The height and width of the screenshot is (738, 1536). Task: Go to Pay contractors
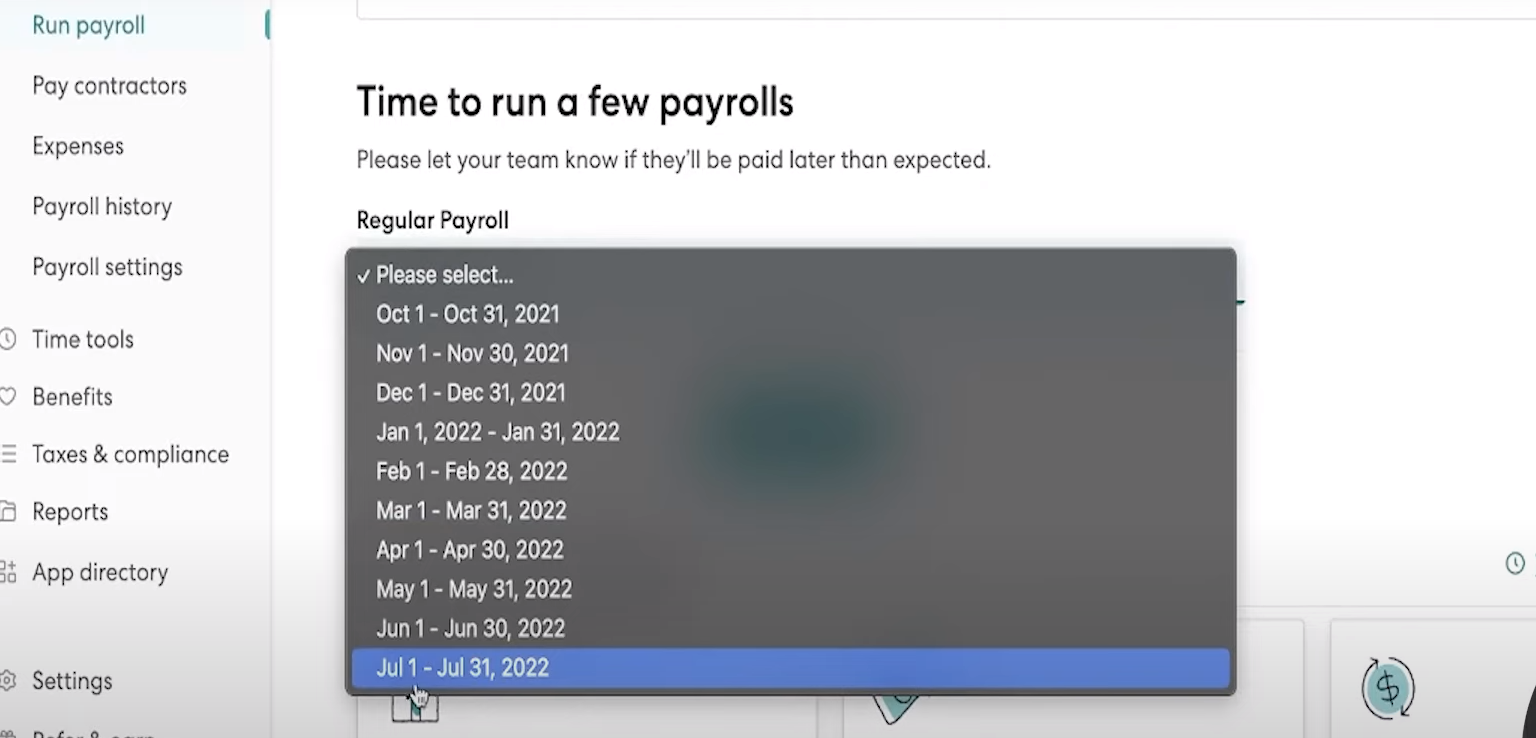tap(109, 86)
